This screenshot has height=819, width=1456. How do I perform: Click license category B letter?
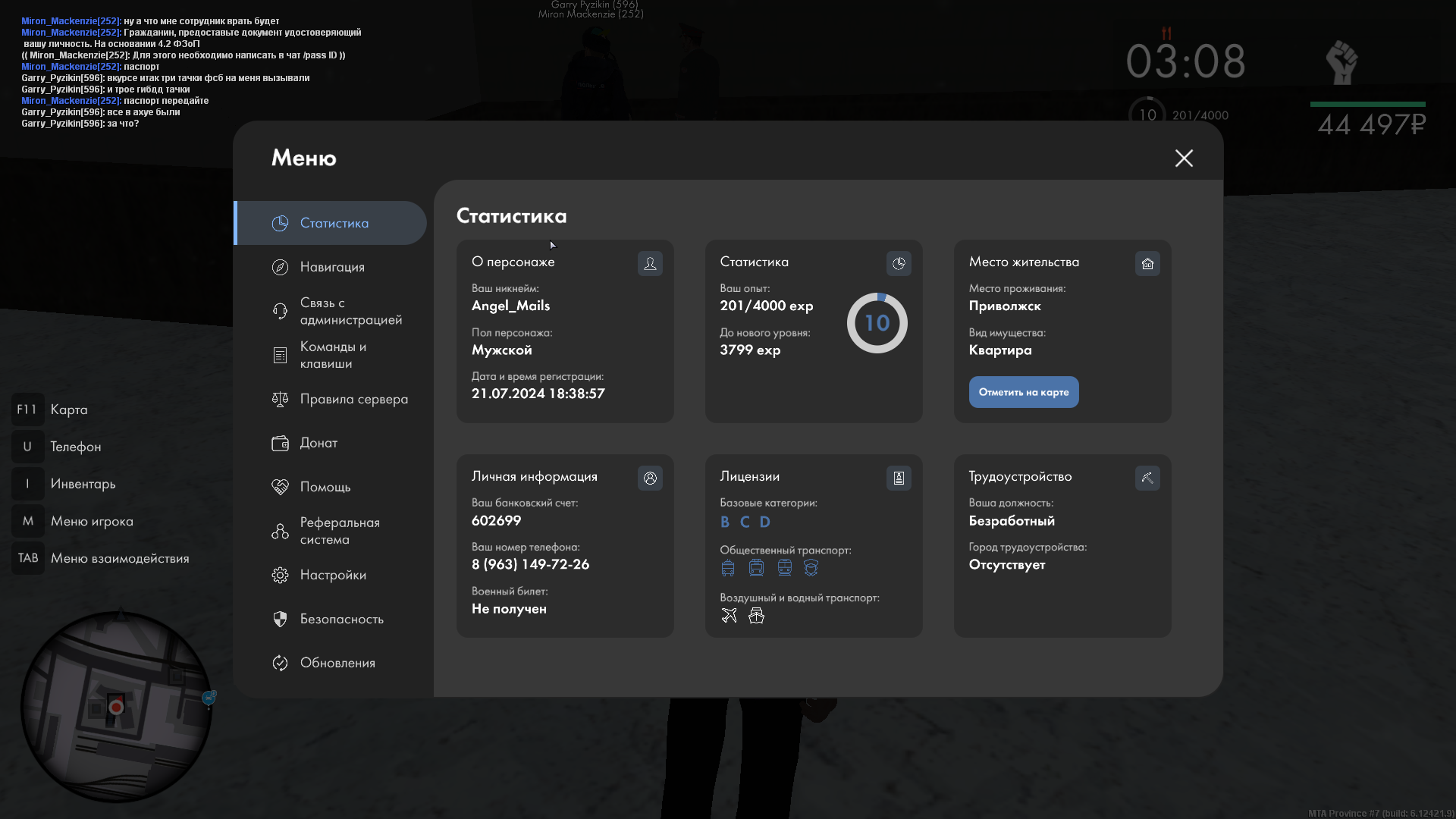coord(725,522)
